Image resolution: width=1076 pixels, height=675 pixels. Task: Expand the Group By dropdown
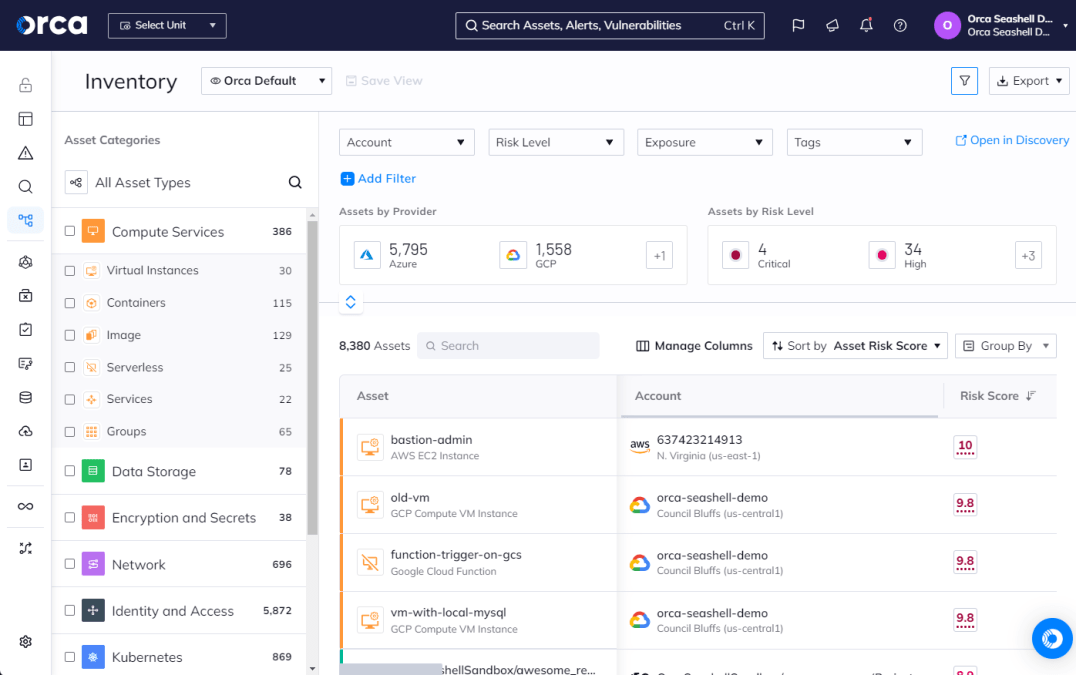click(1005, 346)
